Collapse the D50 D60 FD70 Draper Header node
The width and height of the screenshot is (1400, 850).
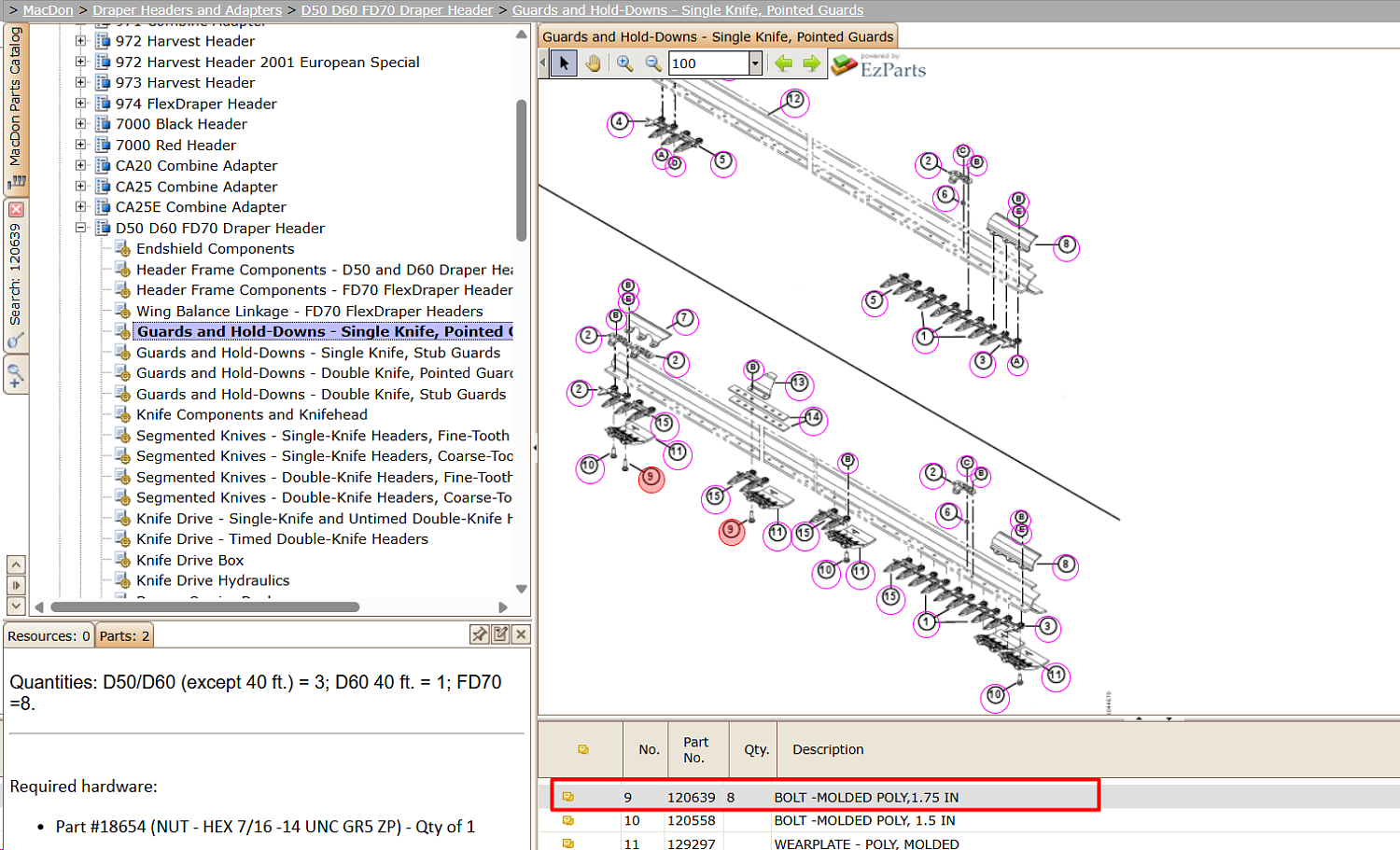pyautogui.click(x=81, y=228)
